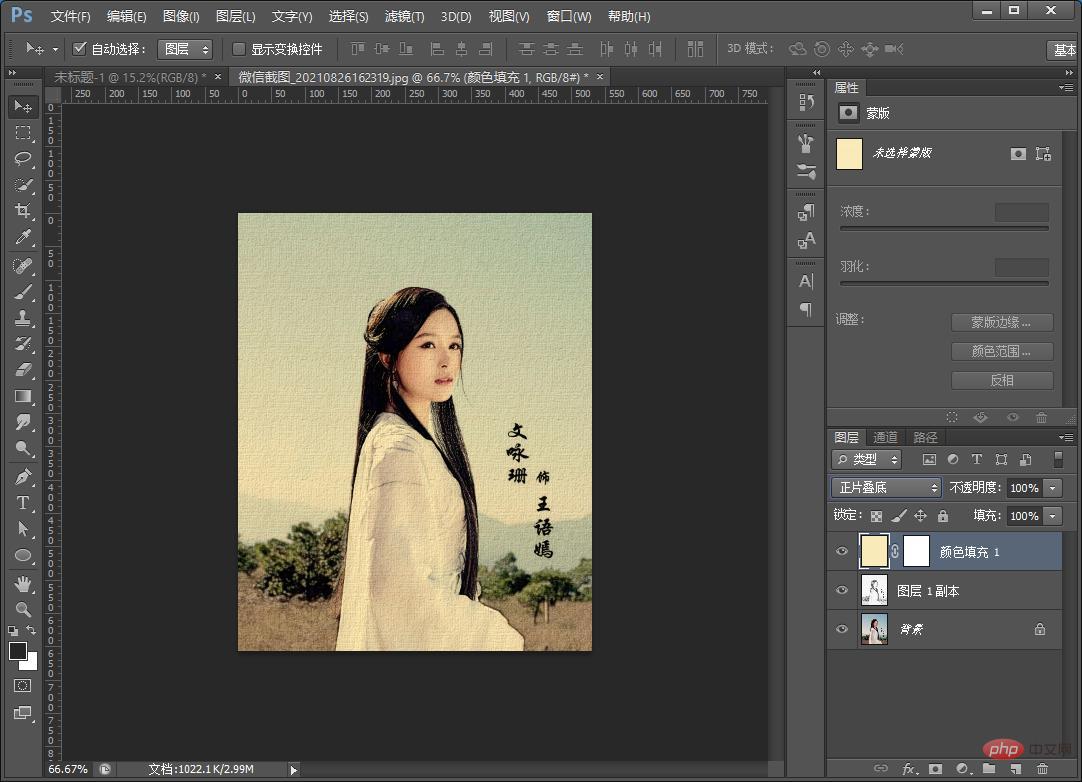The image size is (1082, 782).
Task: Toggle Quick Mask mode
Action: pyautogui.click(x=23, y=685)
